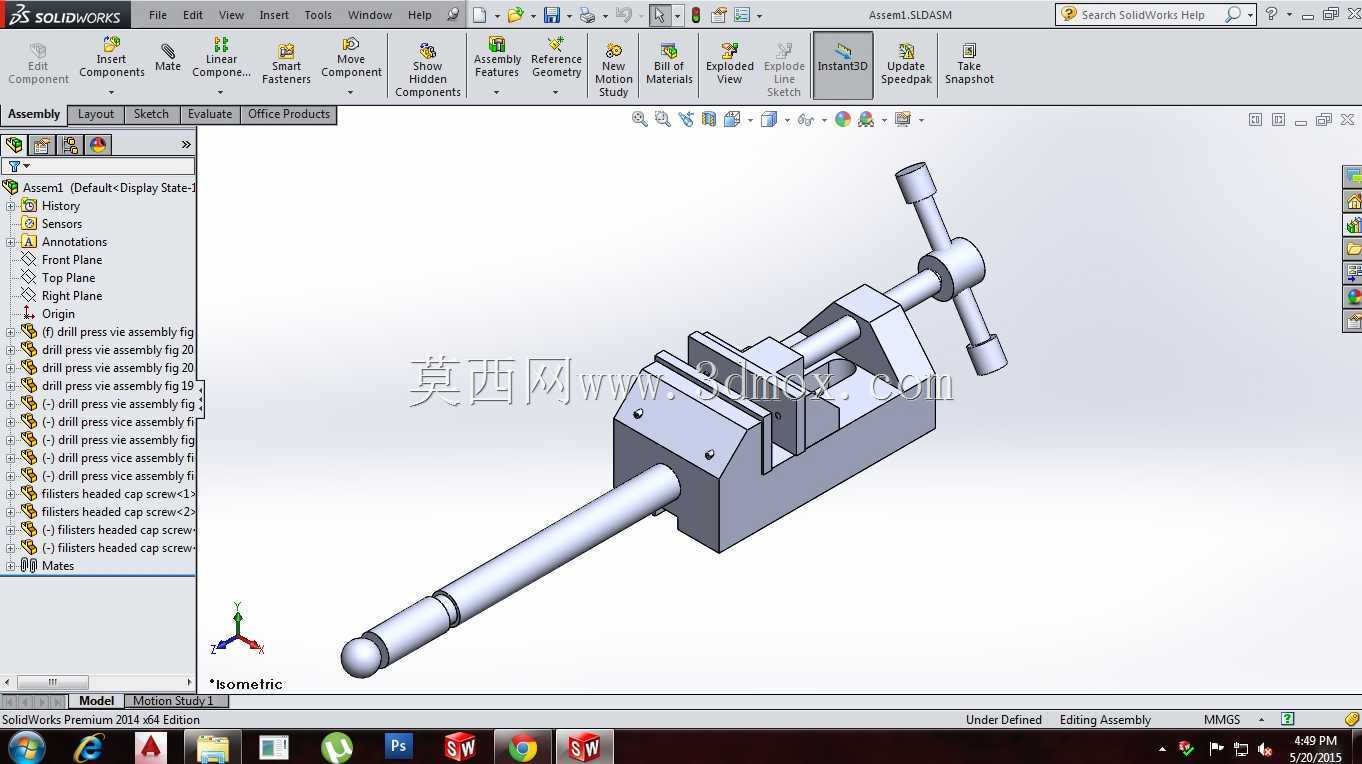Select filisters headed cap screw<2> component
The height and width of the screenshot is (764, 1362).
point(118,512)
